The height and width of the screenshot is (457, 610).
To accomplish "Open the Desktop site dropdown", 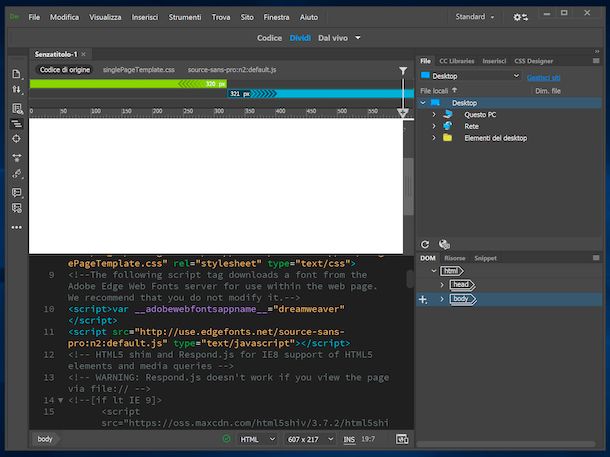I will [470, 76].
